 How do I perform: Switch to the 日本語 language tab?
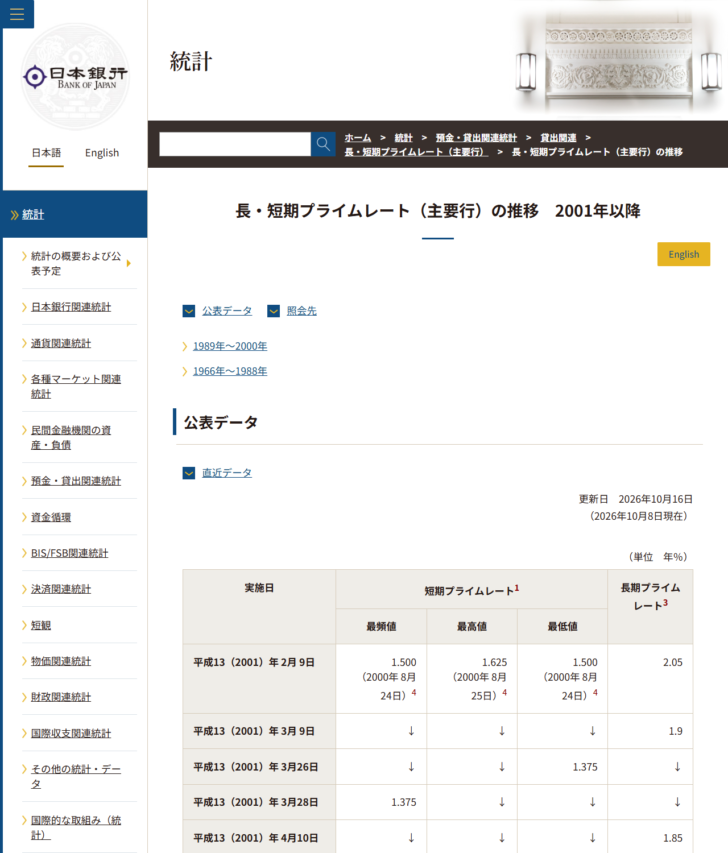tap(46, 153)
